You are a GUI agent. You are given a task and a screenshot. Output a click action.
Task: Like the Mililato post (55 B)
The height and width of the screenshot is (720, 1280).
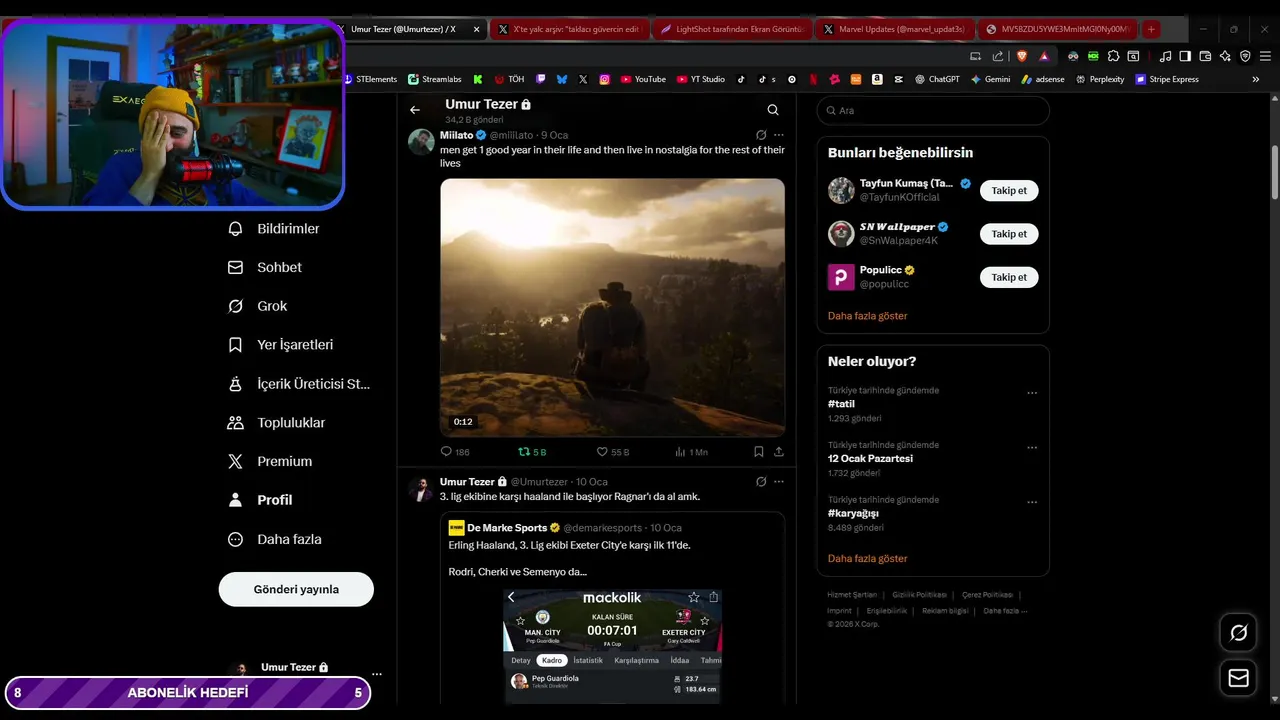click(613, 452)
